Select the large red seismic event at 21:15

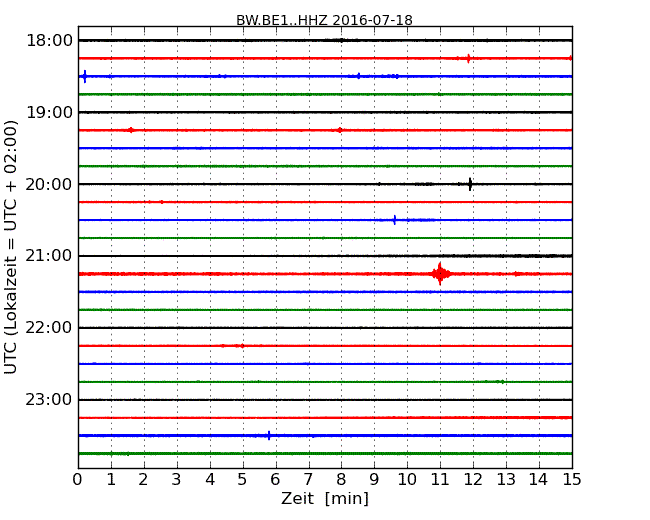coord(440,274)
